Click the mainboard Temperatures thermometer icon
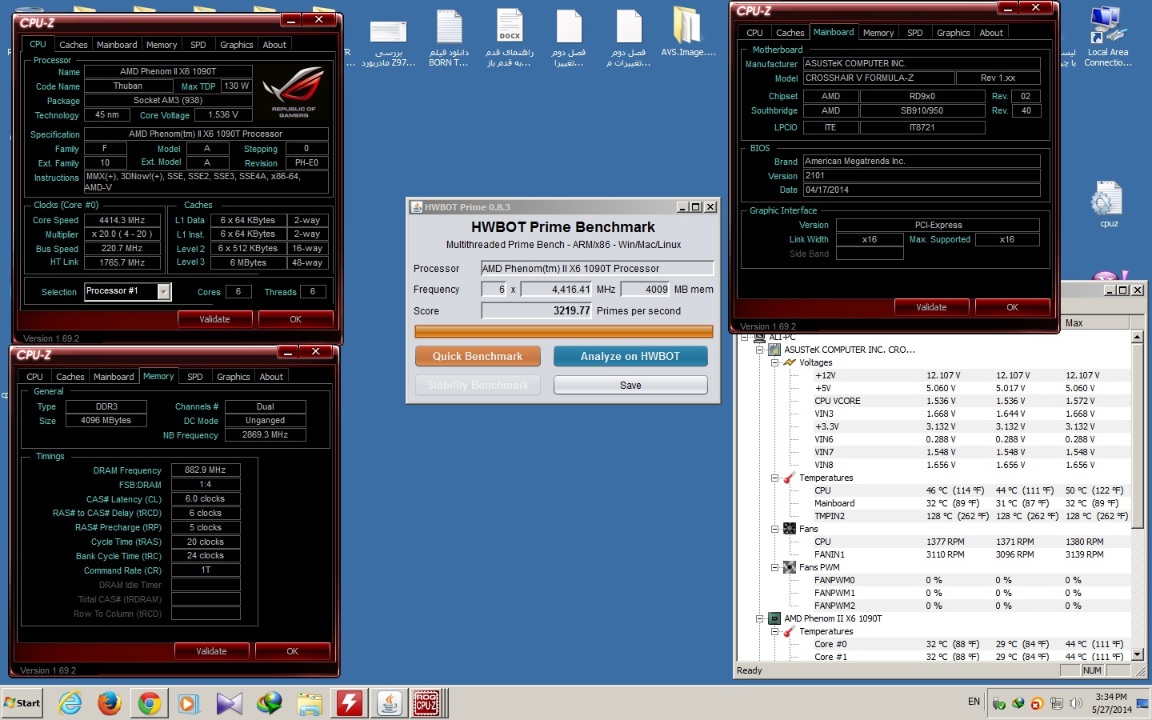Screen dimensions: 1152x720 click(x=790, y=478)
